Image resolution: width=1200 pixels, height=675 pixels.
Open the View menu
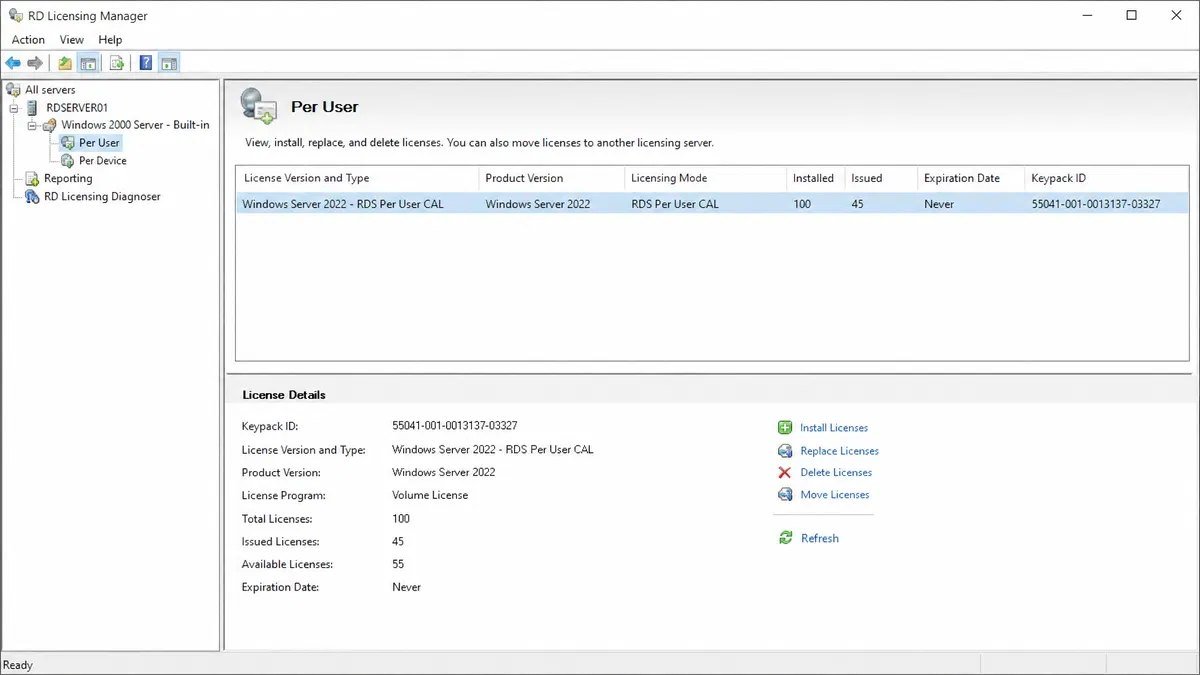(72, 40)
